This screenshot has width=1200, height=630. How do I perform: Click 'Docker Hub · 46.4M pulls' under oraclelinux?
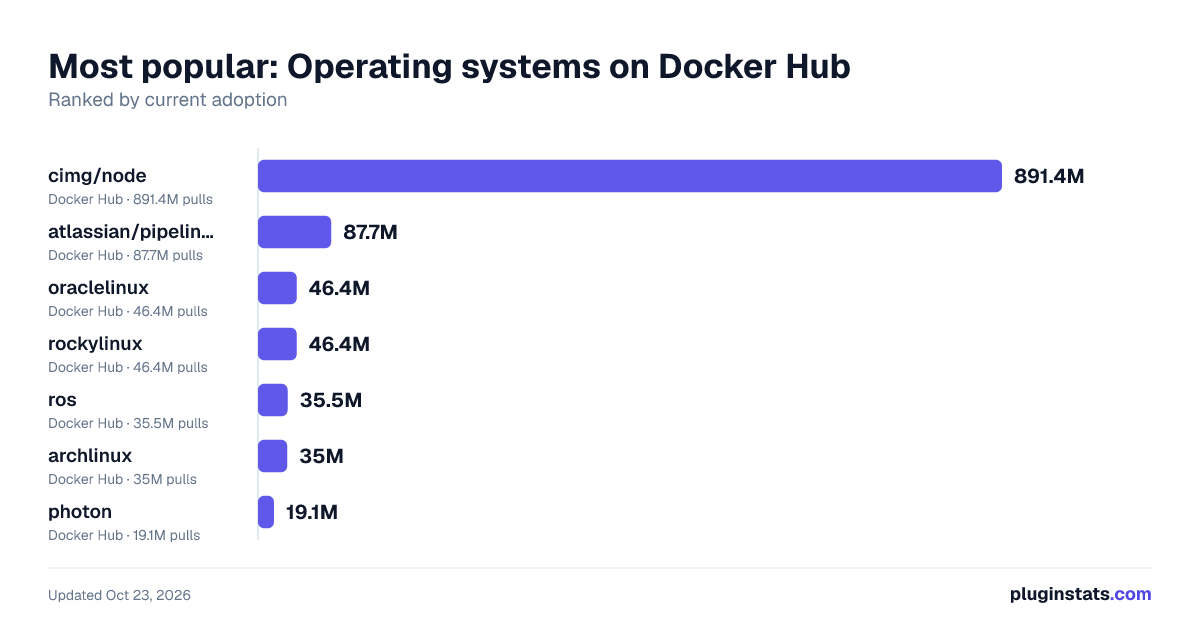[128, 311]
